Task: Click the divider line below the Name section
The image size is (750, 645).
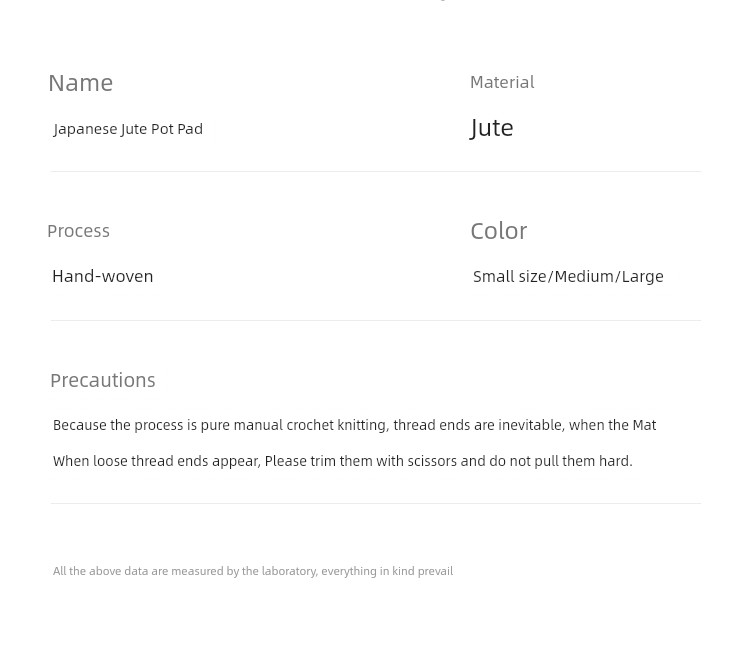Action: 376,171
